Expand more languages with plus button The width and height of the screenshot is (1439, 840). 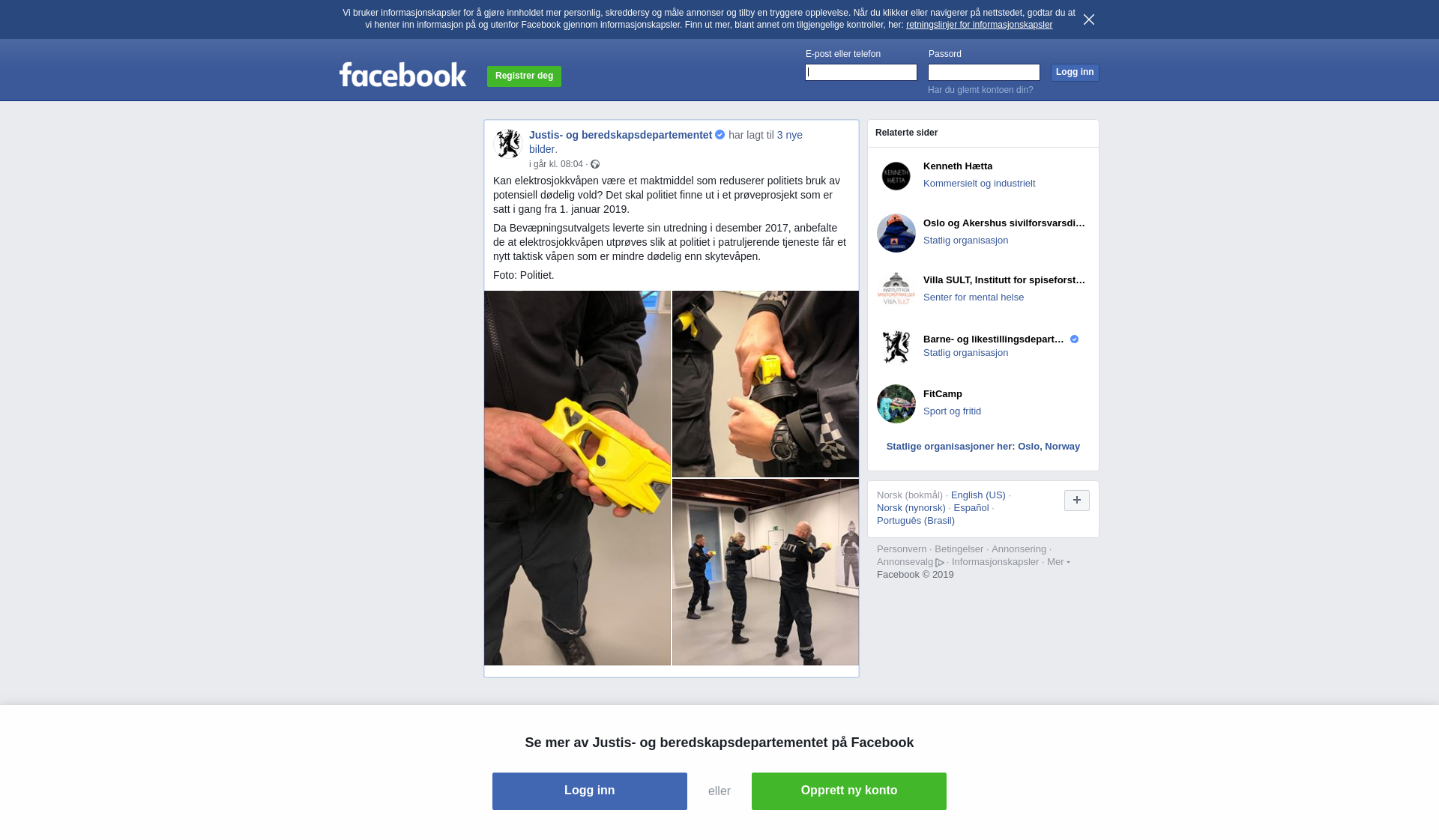(1077, 501)
